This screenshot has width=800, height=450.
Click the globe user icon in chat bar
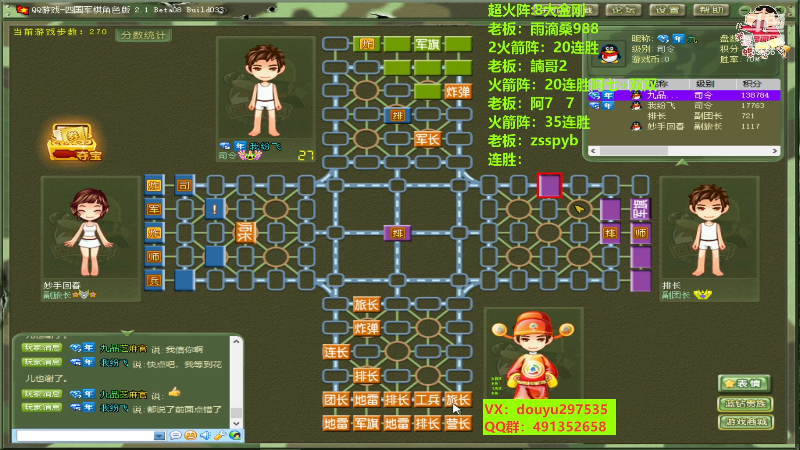coord(235,435)
